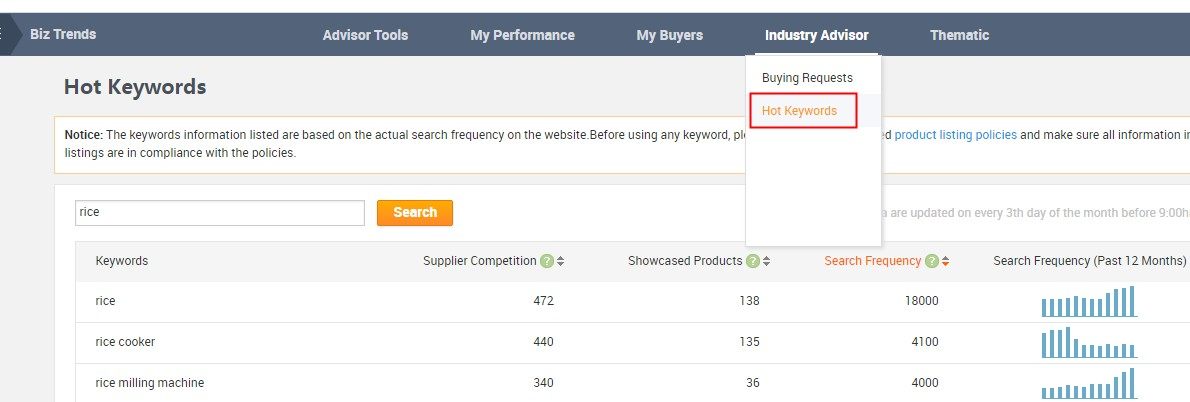
Task: Open Showcased Products help question icon
Action: click(x=753, y=261)
